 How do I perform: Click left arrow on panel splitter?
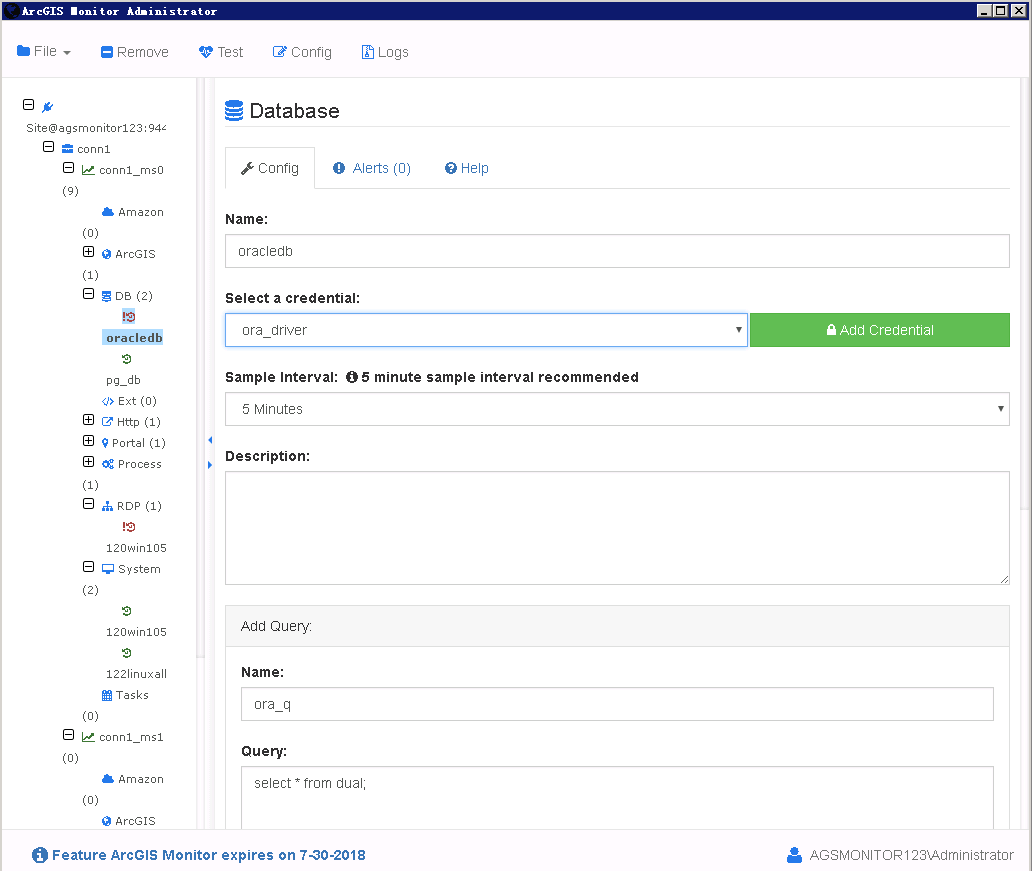(x=210, y=440)
